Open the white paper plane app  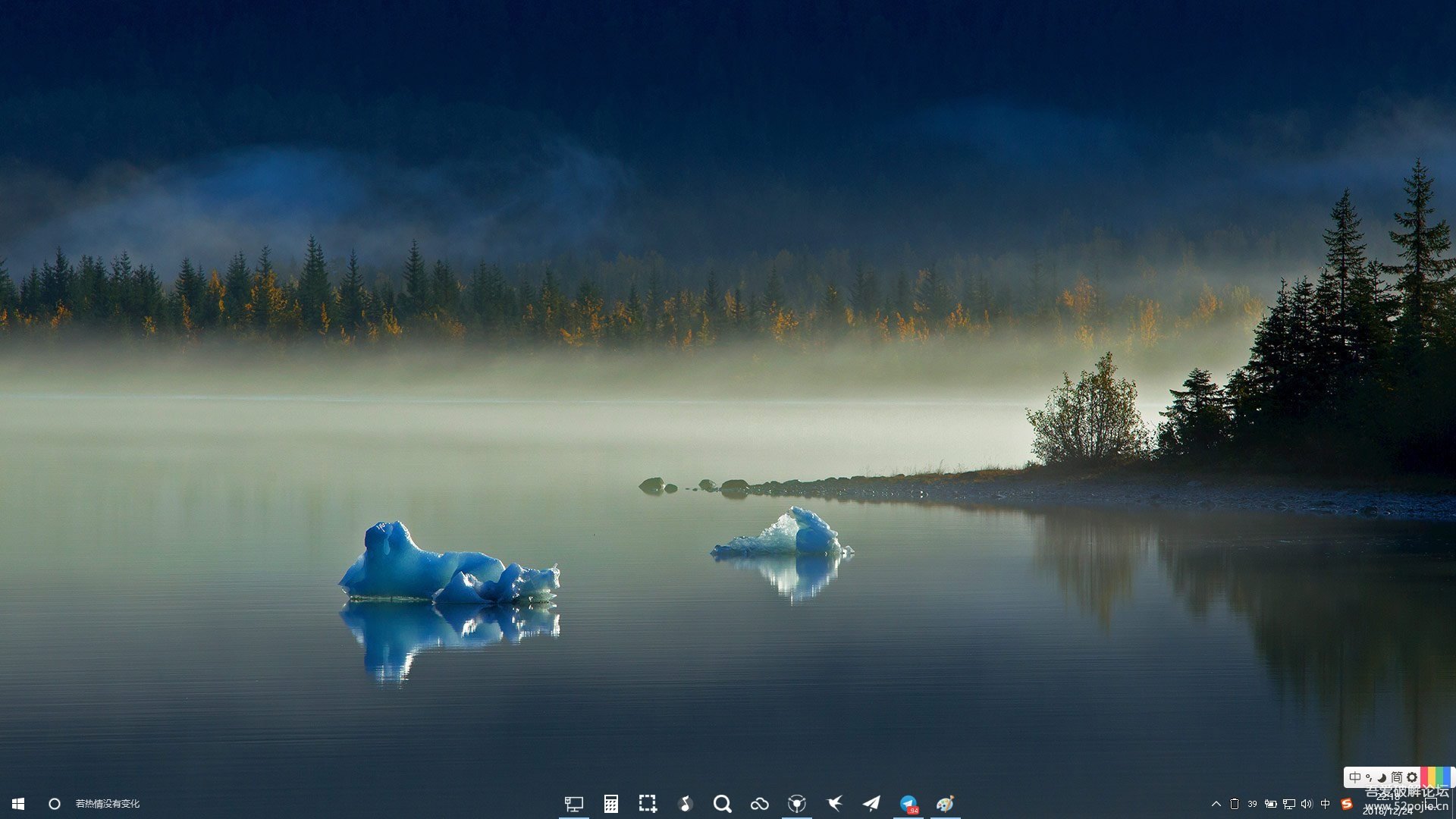point(871,804)
